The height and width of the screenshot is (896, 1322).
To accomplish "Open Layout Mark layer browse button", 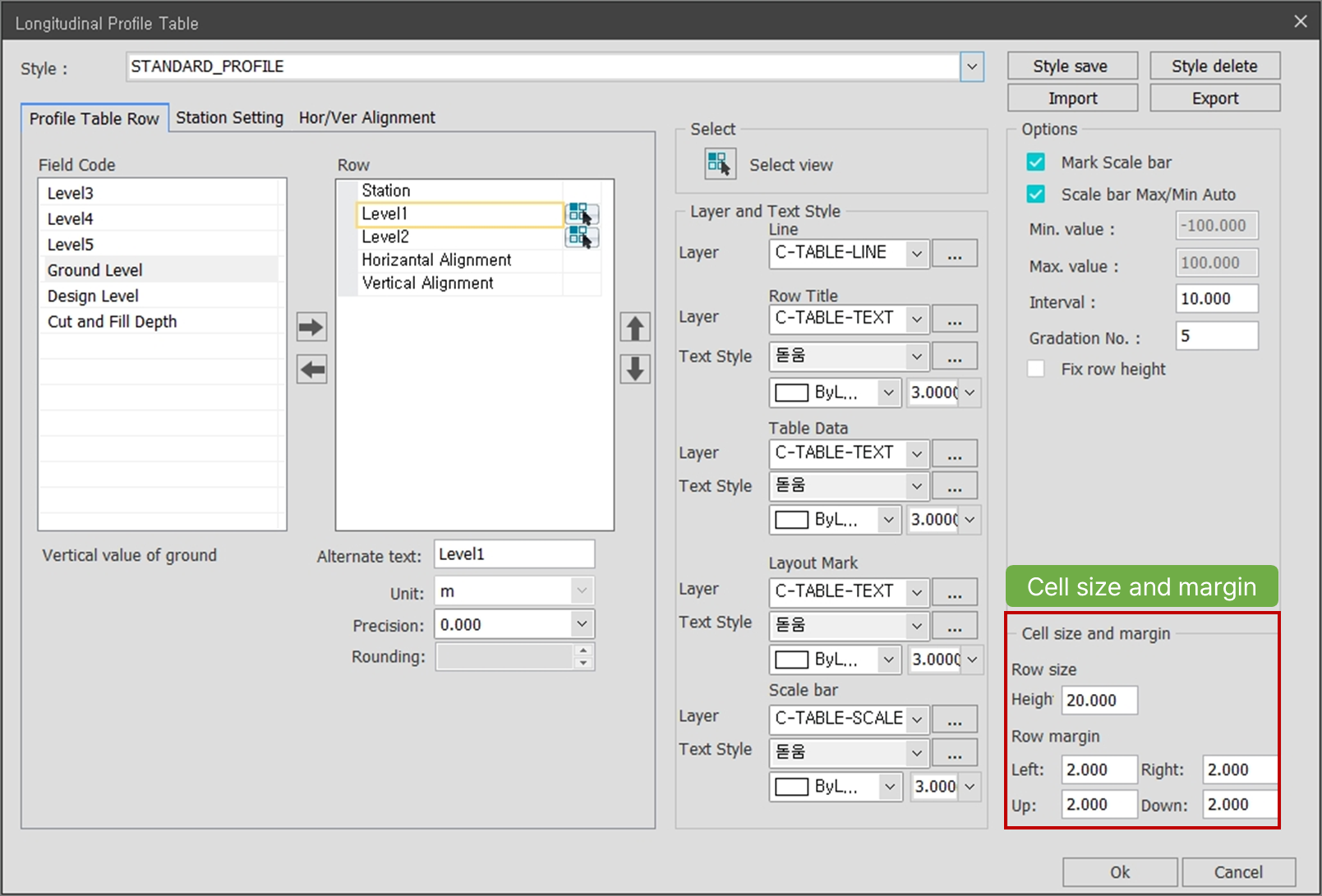I will click(955, 592).
